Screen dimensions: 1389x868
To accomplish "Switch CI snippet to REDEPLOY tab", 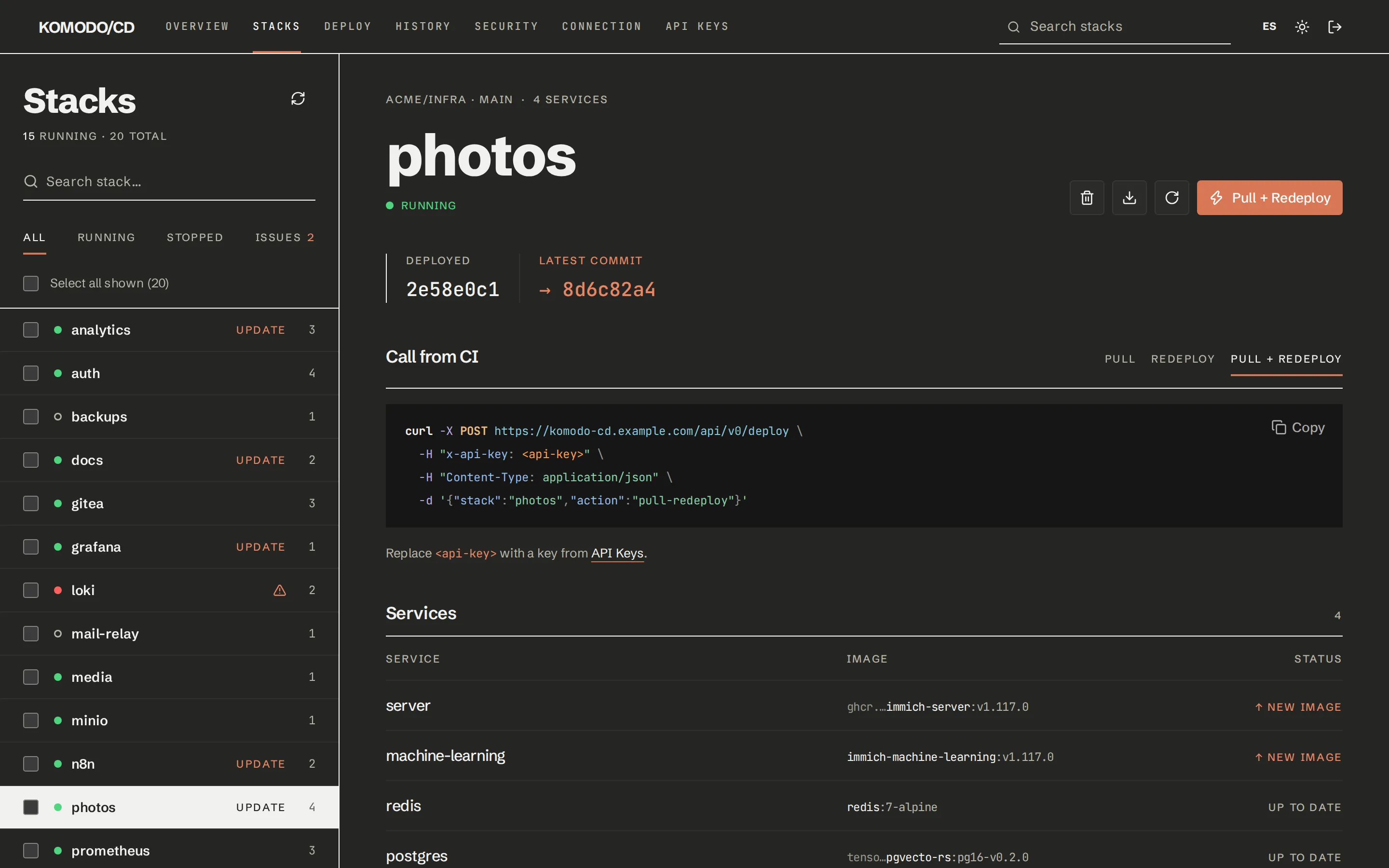I will coord(1183,359).
